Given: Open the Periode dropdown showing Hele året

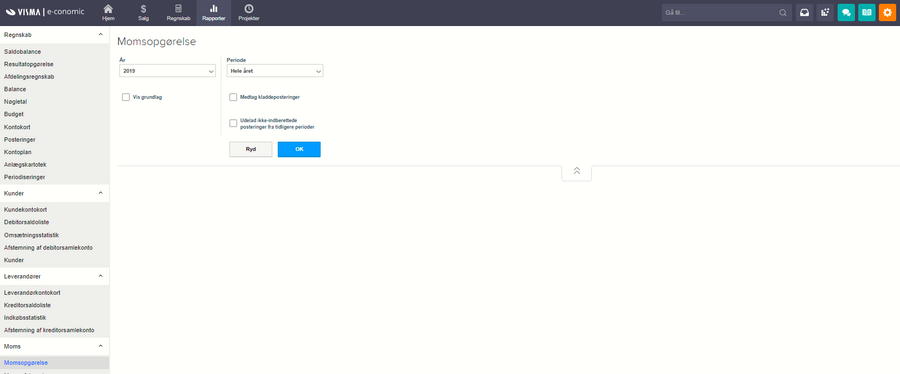Looking at the screenshot, I should tap(275, 71).
